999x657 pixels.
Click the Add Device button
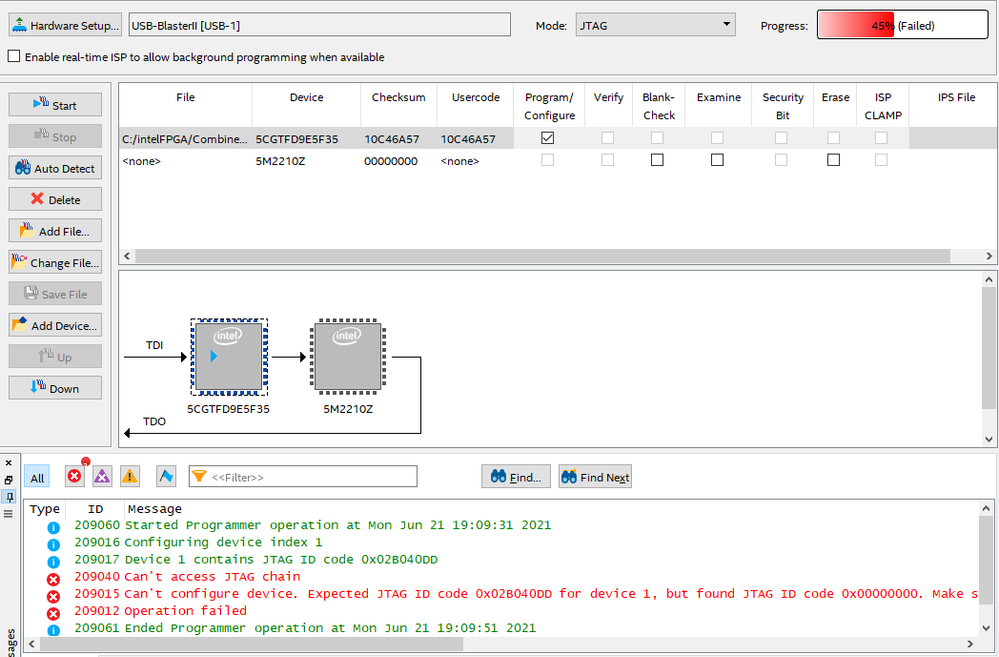[55, 326]
